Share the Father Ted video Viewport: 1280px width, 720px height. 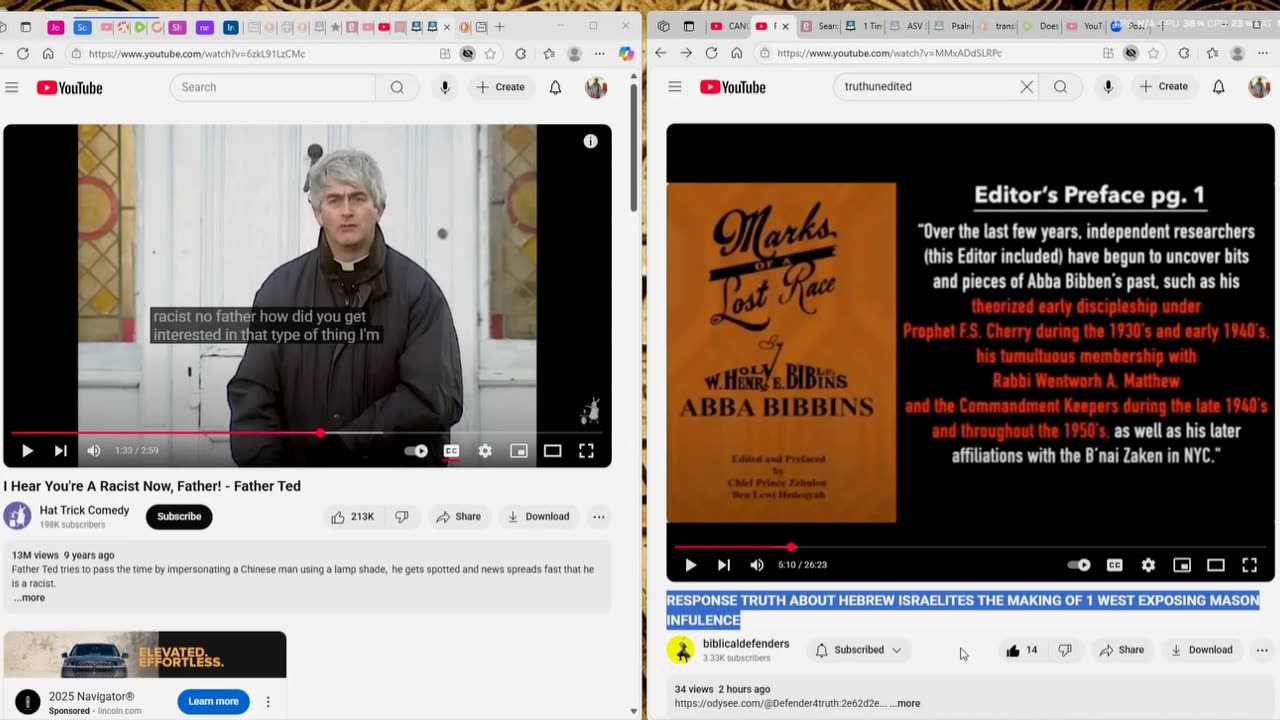click(458, 517)
